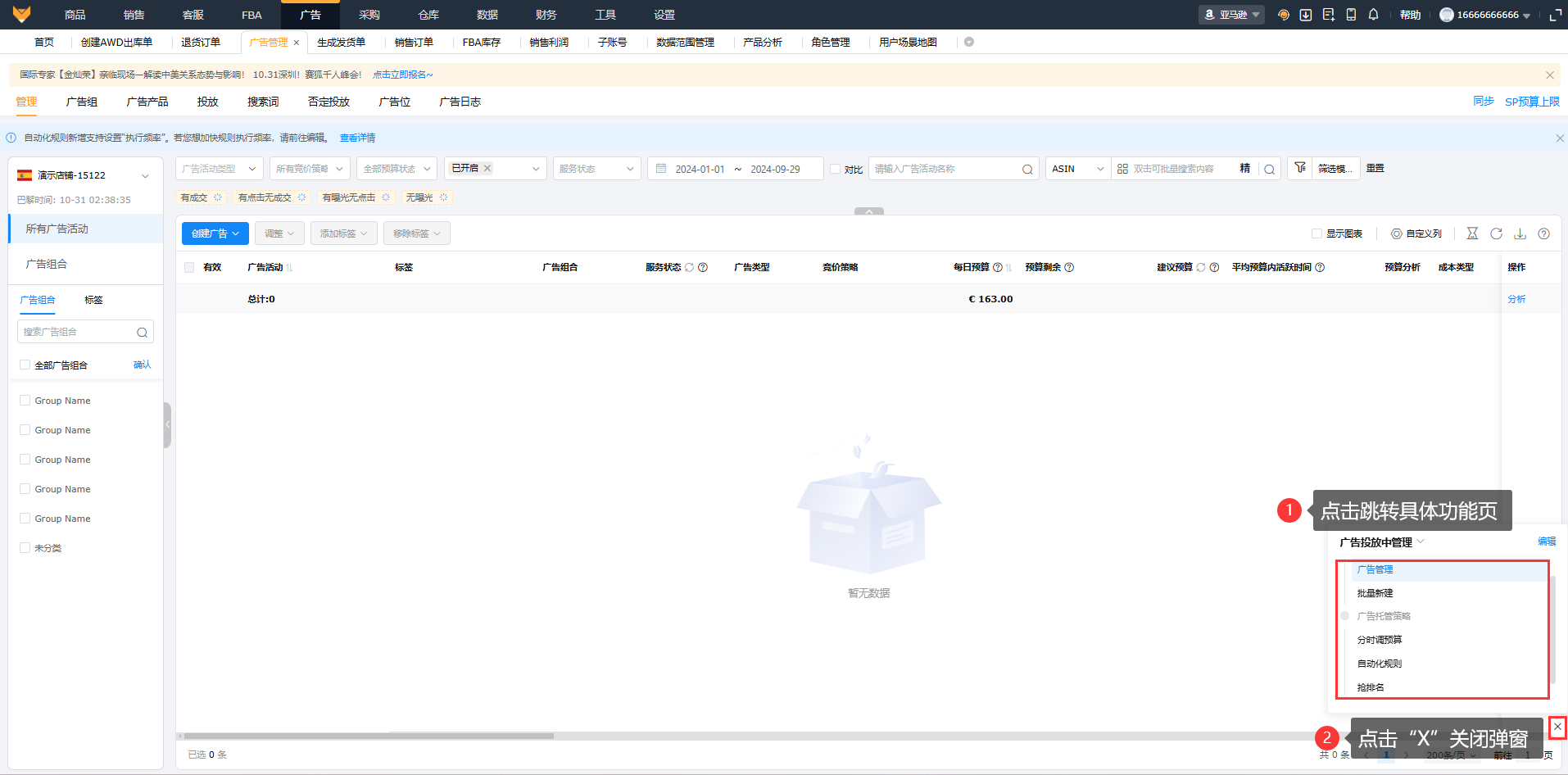Open the date range picker field
This screenshot has width=1568, height=775.
[736, 169]
